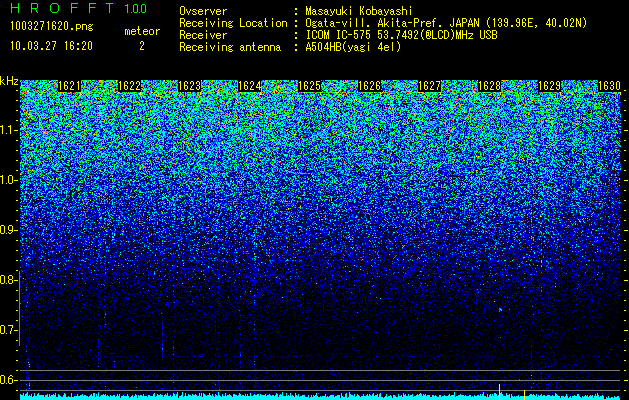Click the 1624 time marker
629x400 pixels.
(x=250, y=86)
